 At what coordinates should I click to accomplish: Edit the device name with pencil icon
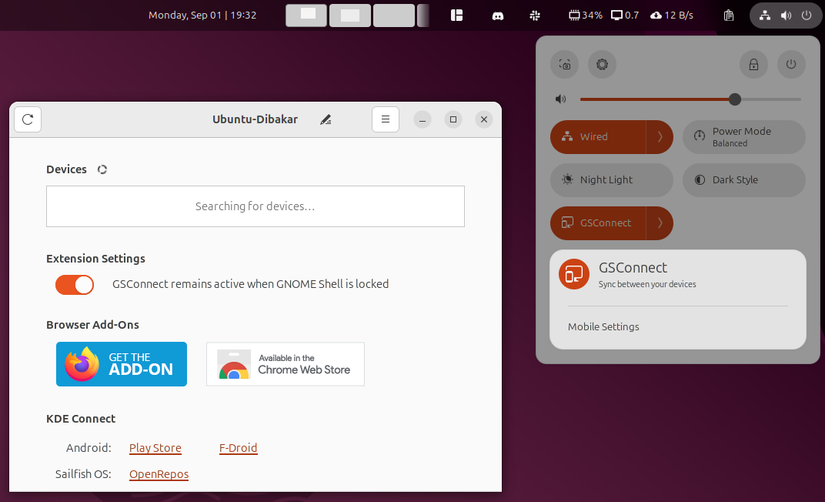point(326,119)
